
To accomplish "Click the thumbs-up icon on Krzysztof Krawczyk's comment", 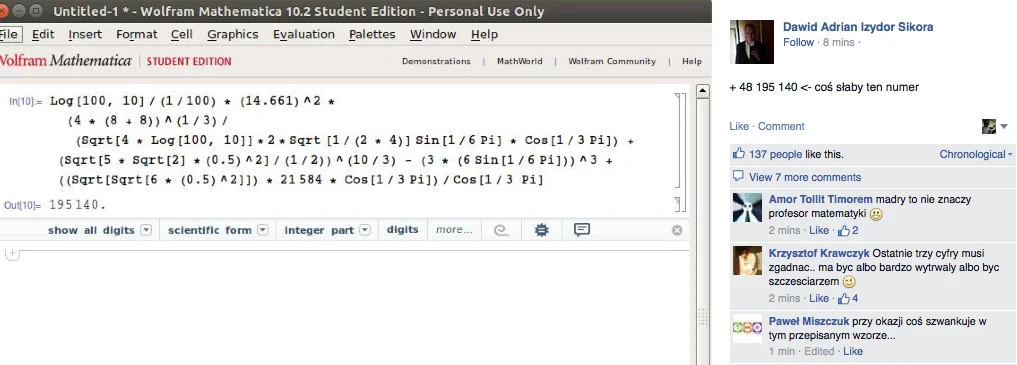I will point(844,299).
